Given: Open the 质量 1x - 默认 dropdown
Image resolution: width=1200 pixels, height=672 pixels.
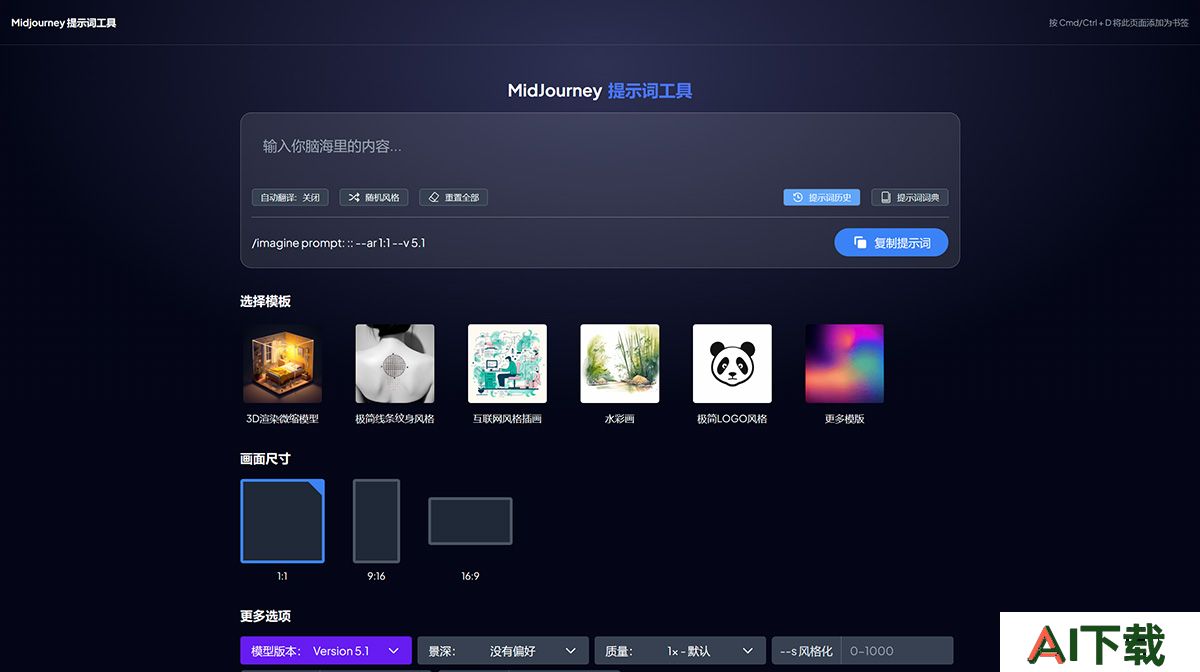Looking at the screenshot, I should click(680, 651).
